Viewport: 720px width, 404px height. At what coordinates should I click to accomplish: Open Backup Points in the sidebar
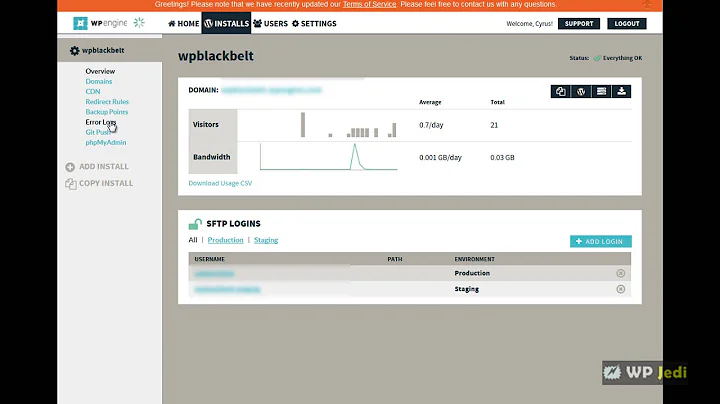pos(107,112)
